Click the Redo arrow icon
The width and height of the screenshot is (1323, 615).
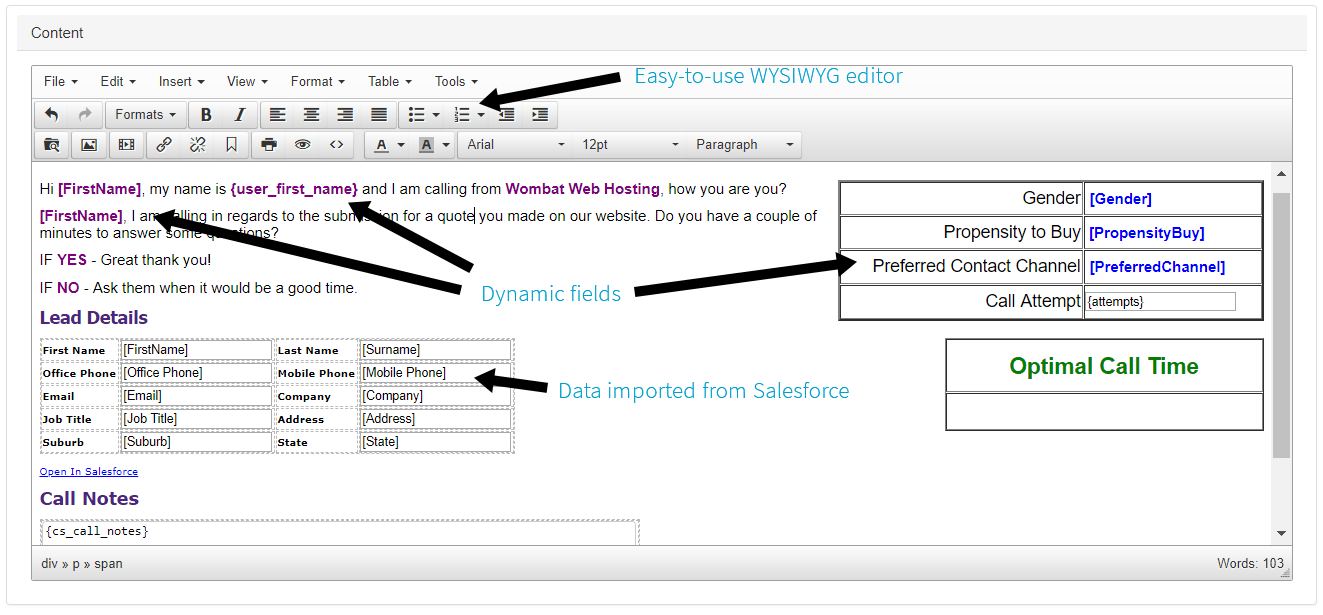85,115
